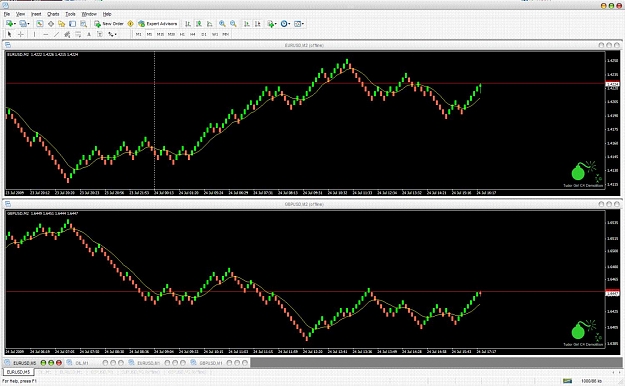This screenshot has height=386, width=625.
Task: Select the minimized EURUSD,M1 window
Action: [x=148, y=363]
